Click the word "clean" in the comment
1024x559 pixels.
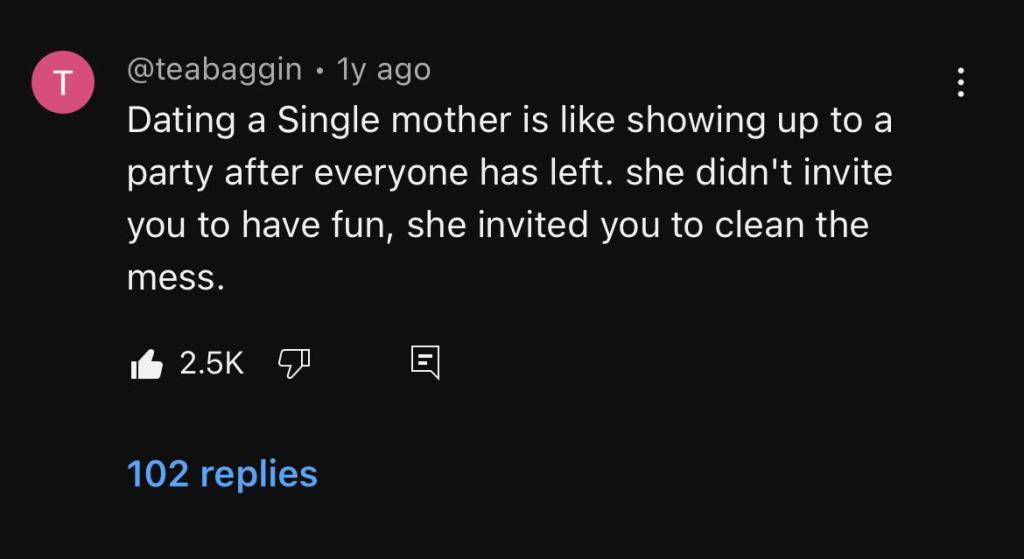(762, 225)
